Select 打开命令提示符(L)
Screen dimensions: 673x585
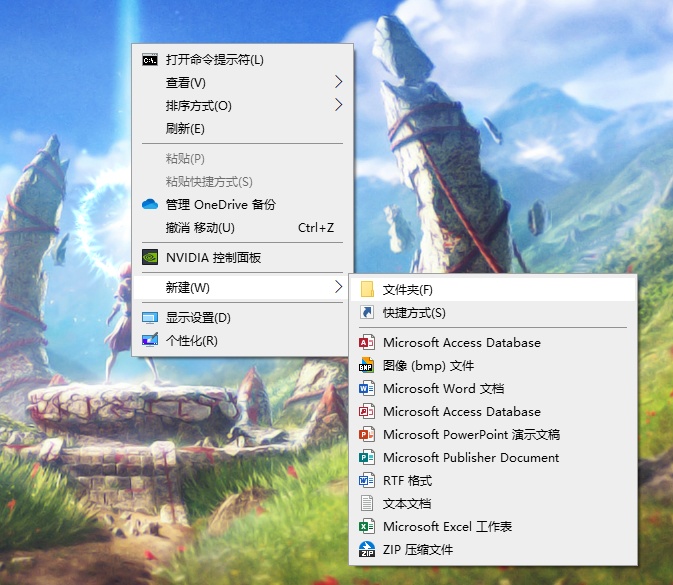click(243, 60)
